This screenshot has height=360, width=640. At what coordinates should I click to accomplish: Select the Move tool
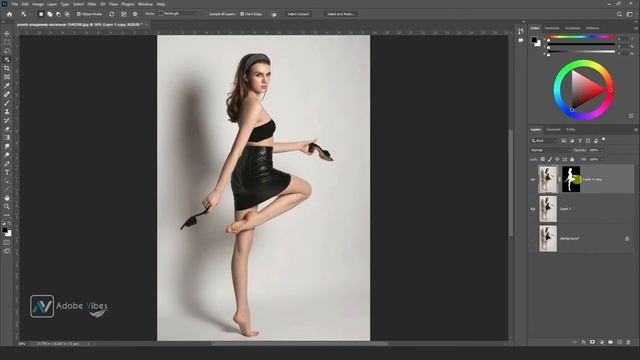tap(7, 33)
